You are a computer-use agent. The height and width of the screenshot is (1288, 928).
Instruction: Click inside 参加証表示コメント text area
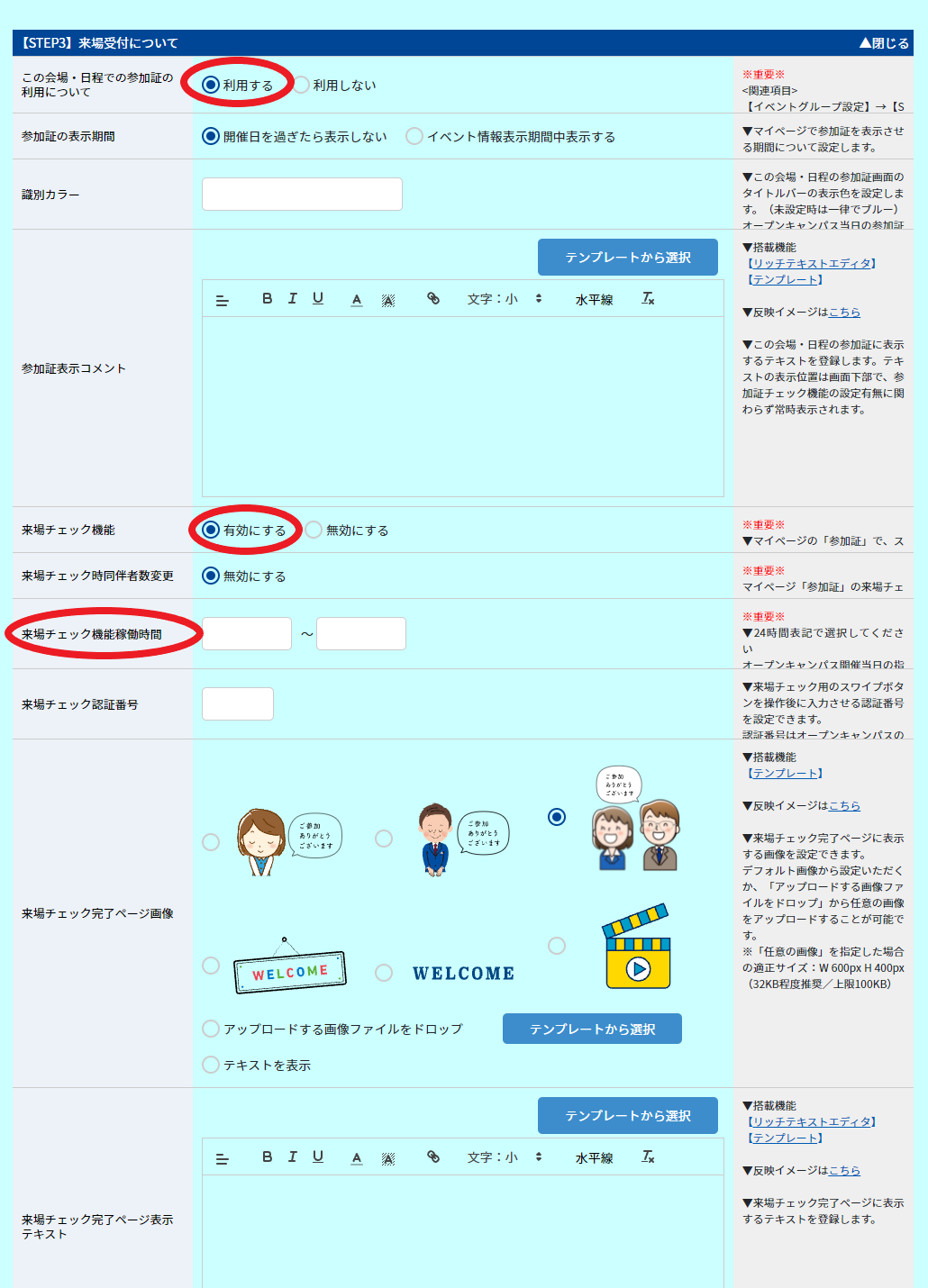tap(463, 406)
